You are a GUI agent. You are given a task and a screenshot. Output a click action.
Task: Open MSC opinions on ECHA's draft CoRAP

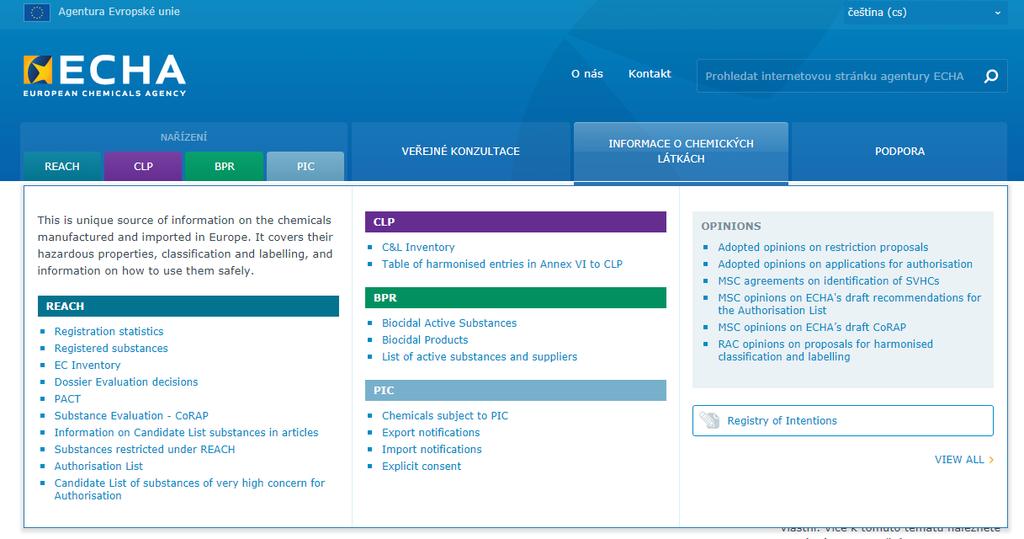pyautogui.click(x=812, y=327)
